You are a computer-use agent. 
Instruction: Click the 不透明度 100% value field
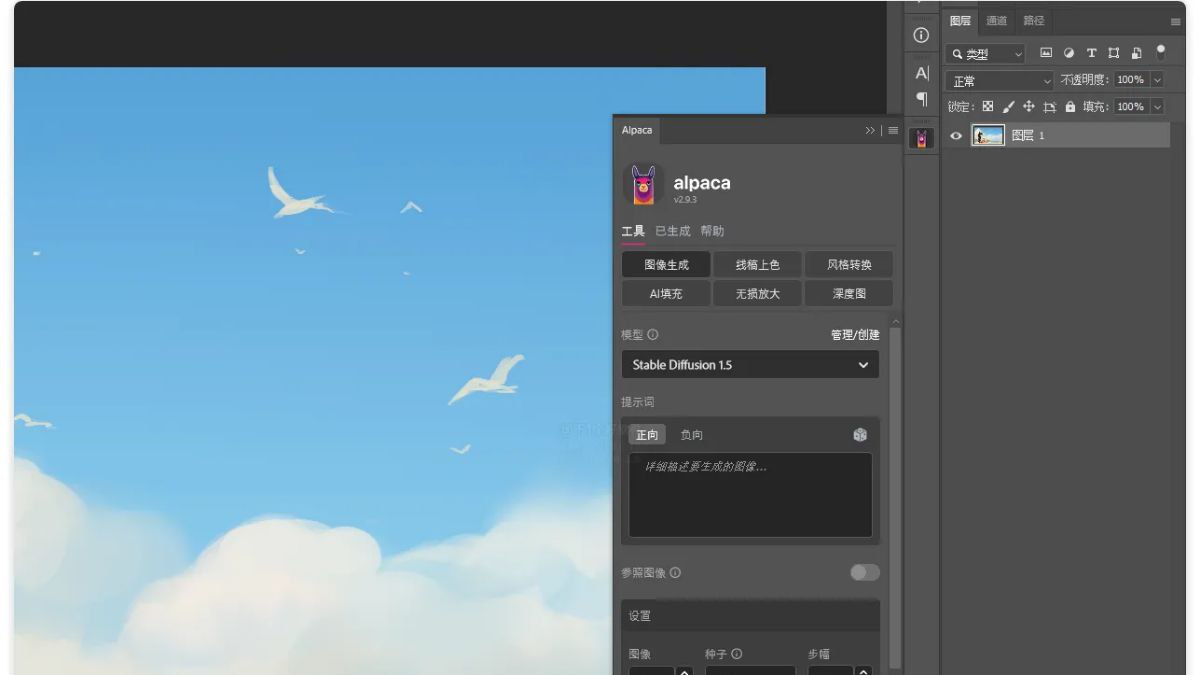pyautogui.click(x=1131, y=80)
